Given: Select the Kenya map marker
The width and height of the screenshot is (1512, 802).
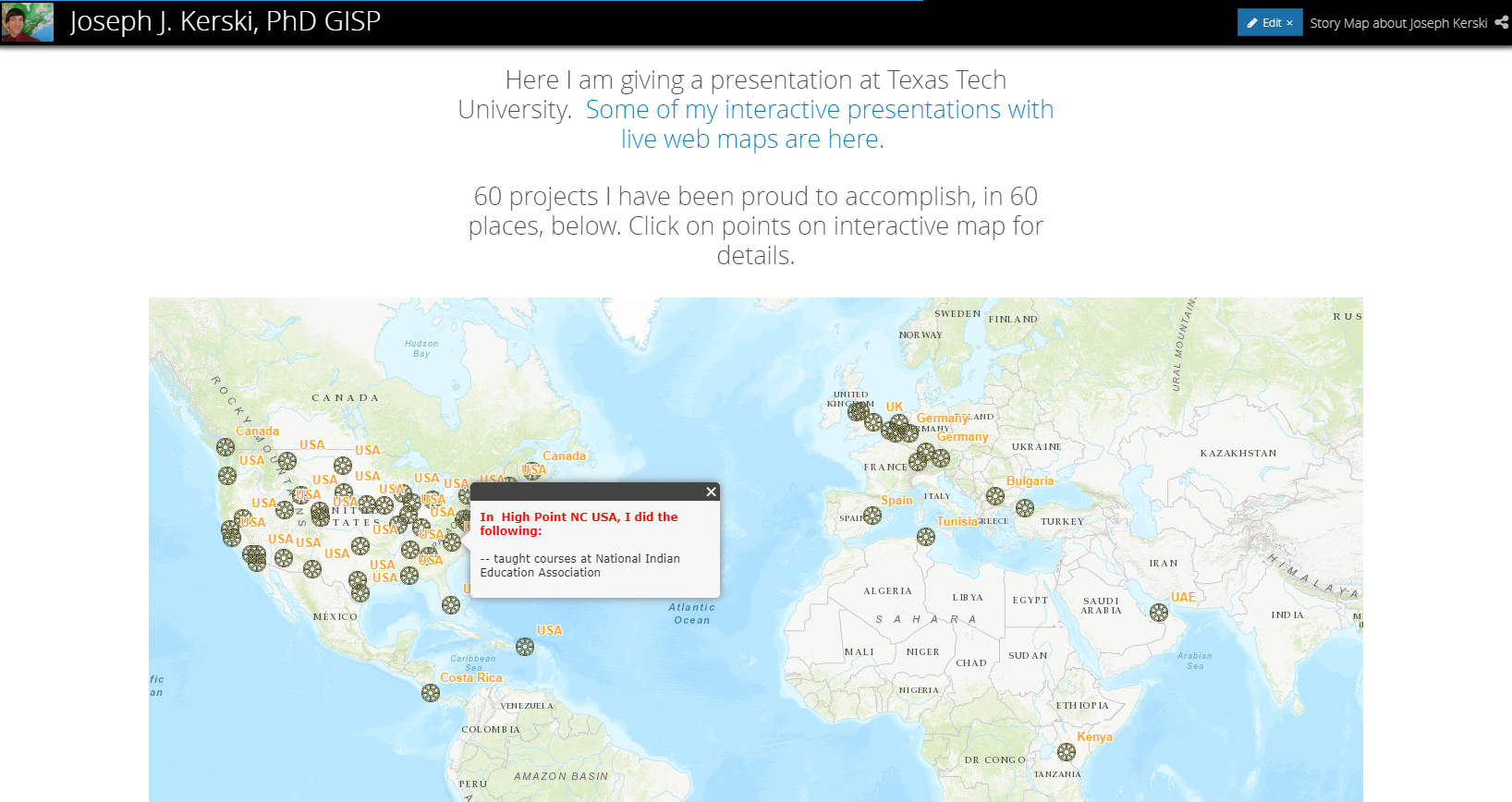Looking at the screenshot, I should [x=1067, y=752].
